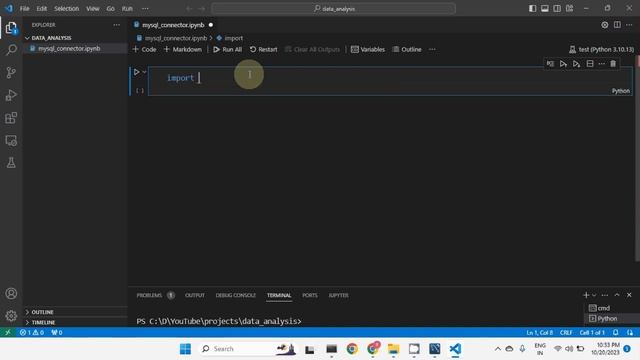Open the run cell options dropdown arrow
Viewport: 640px width, 360px height.
pos(144,72)
